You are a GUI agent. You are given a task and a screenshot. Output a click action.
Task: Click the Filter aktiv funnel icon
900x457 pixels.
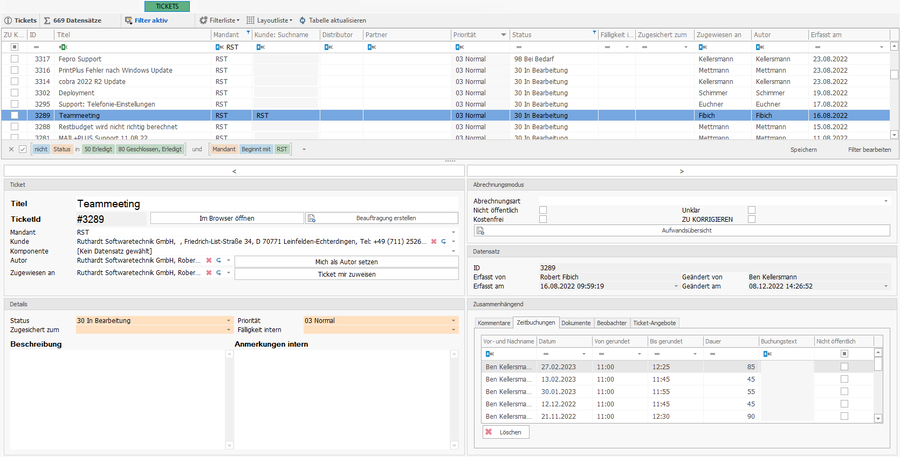tap(129, 21)
